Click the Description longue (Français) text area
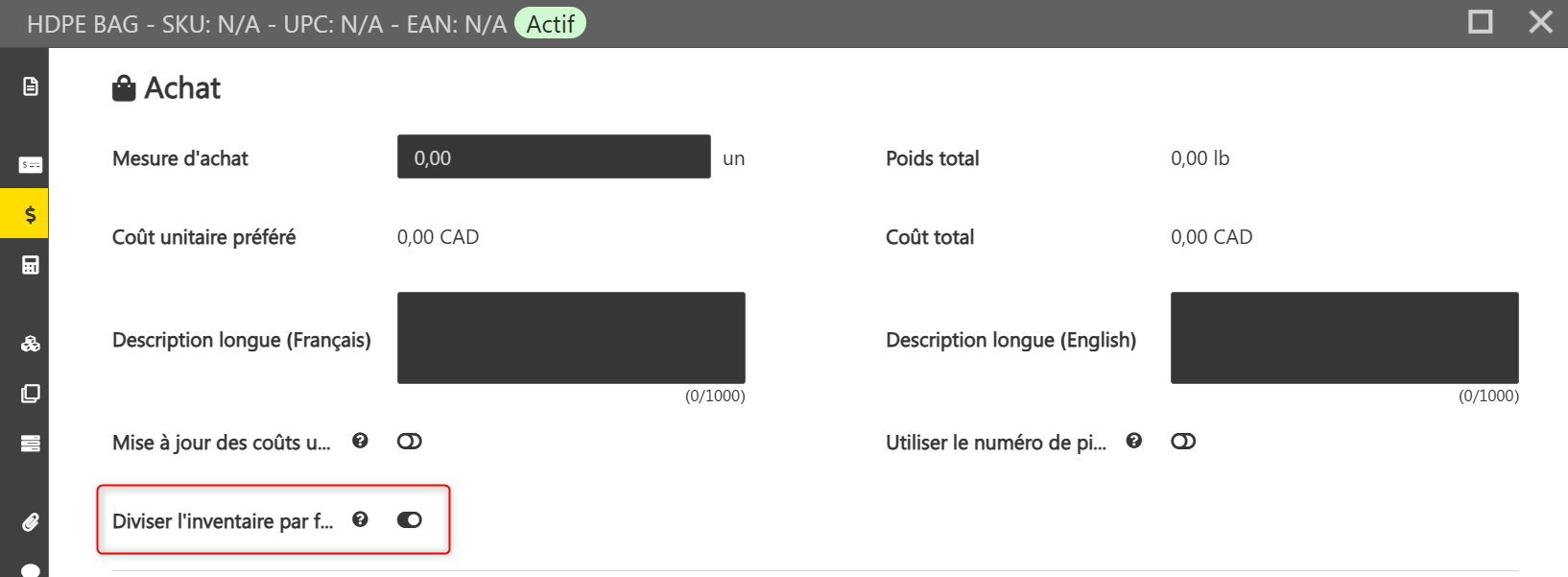 571,338
